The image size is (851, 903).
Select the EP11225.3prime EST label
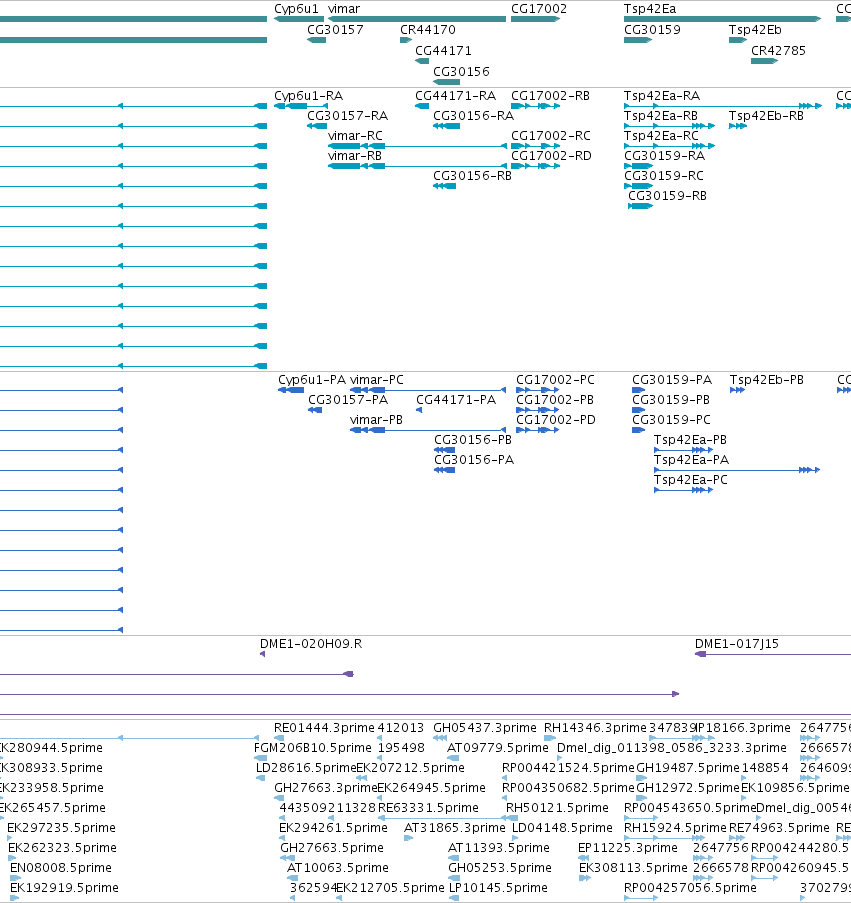[x=628, y=848]
